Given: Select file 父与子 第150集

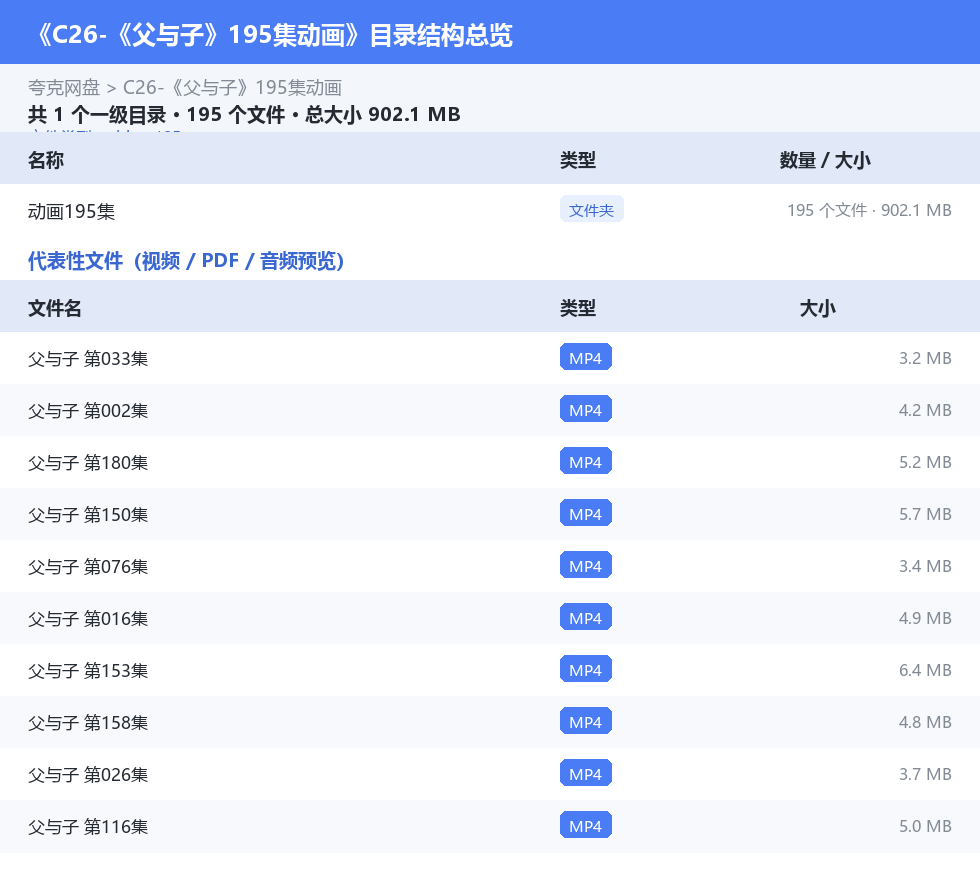Looking at the screenshot, I should pyautogui.click(x=88, y=514).
